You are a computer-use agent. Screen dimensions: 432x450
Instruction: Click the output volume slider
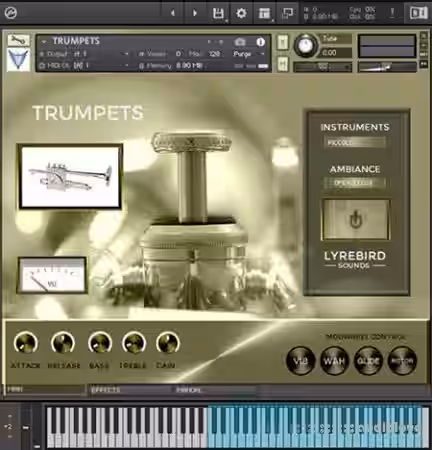click(387, 67)
